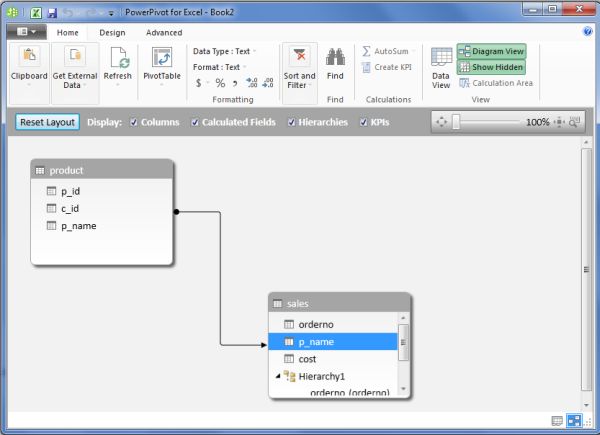
Task: Open the file menu dropdown button
Action: pos(26,32)
